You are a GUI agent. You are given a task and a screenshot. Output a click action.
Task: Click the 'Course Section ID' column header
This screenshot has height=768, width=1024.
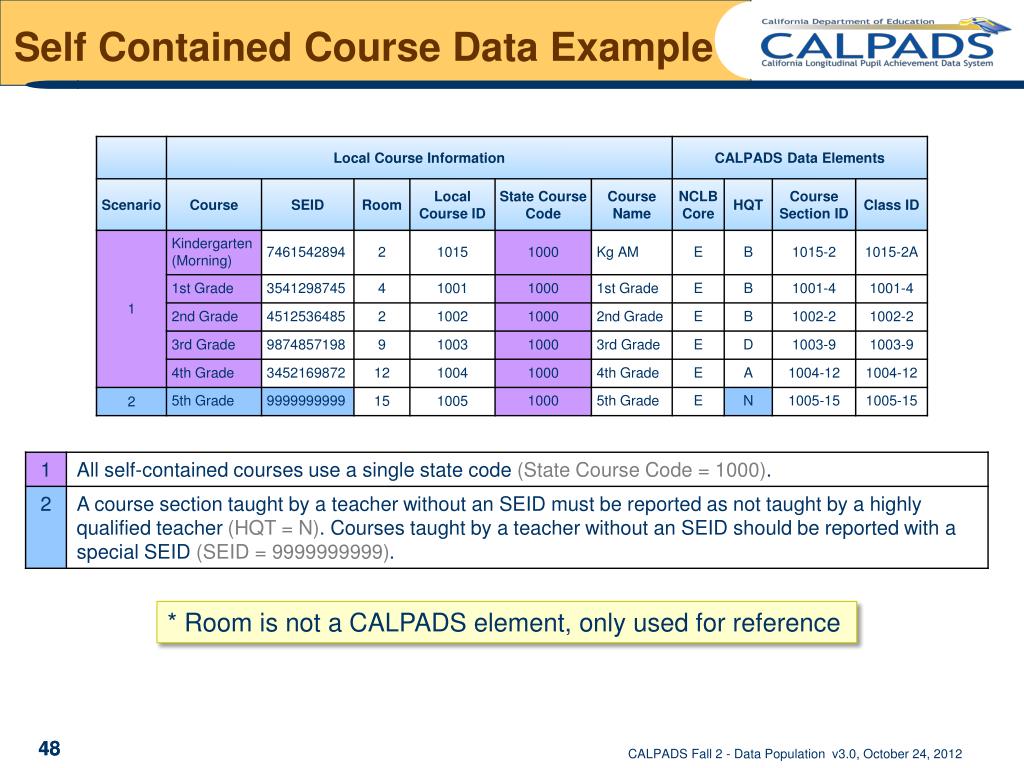point(814,205)
